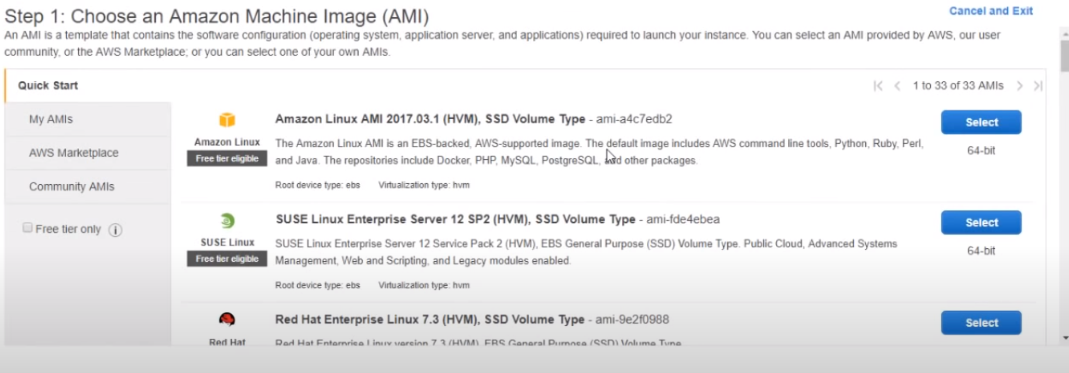Screen dimensions: 1069x373
Task: Click the Amazon Linux orange box icon
Action: [227, 121]
